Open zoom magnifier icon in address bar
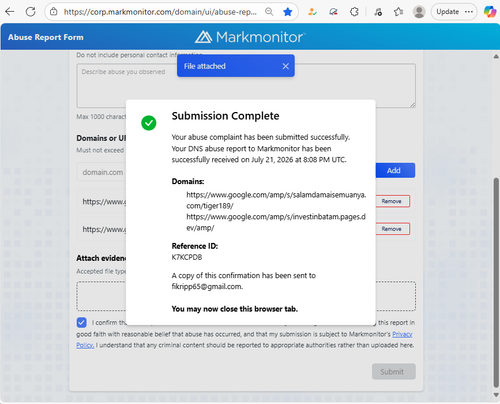This screenshot has height=404, width=500. 269,12
